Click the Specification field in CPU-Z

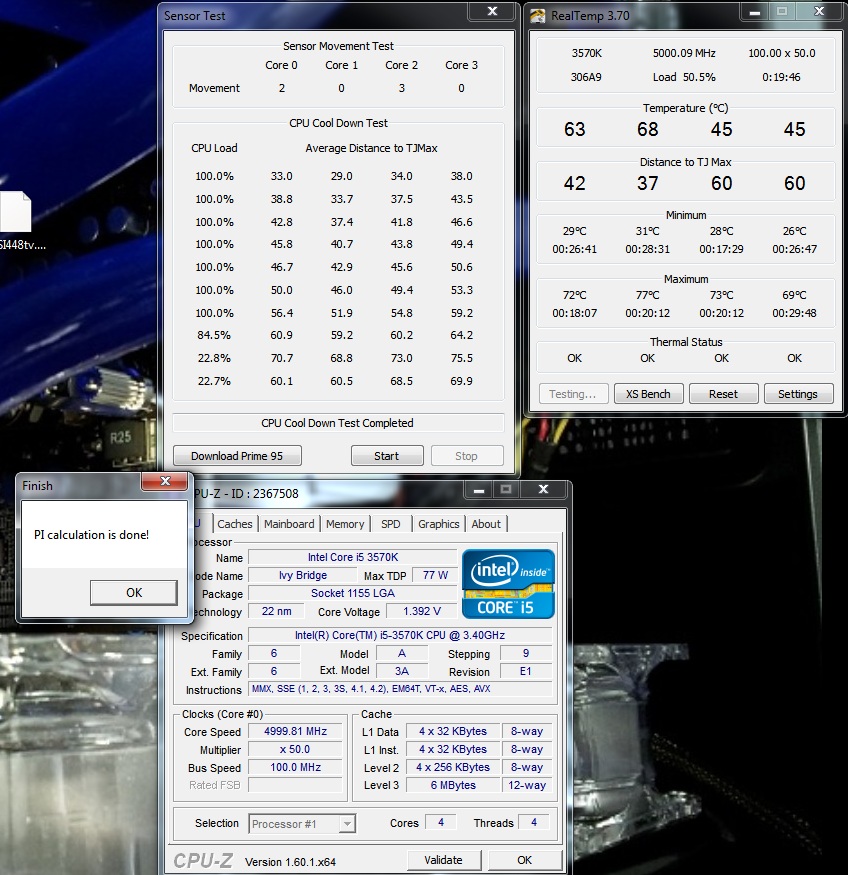point(400,635)
